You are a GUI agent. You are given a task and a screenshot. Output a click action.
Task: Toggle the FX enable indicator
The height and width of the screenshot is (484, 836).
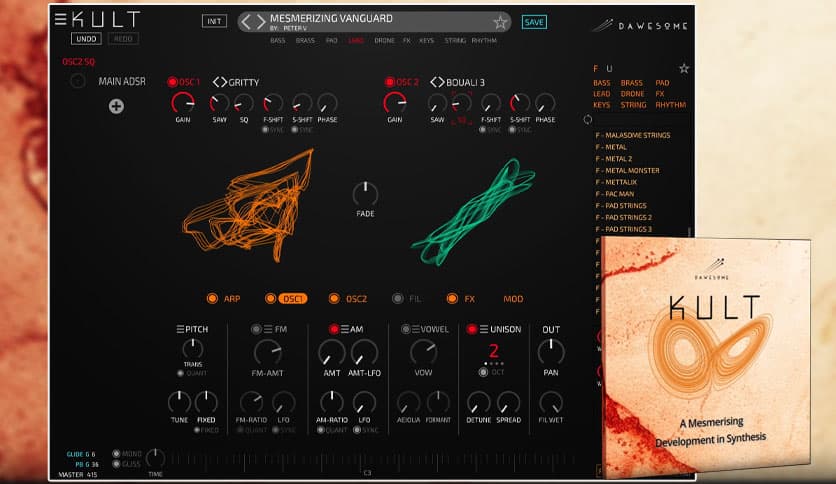click(452, 299)
